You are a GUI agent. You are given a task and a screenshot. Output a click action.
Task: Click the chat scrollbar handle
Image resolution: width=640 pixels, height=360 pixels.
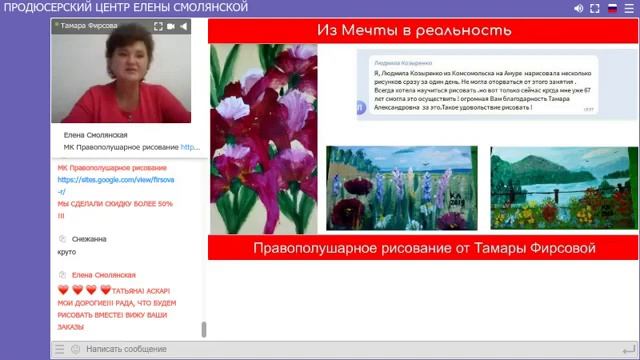point(204,329)
